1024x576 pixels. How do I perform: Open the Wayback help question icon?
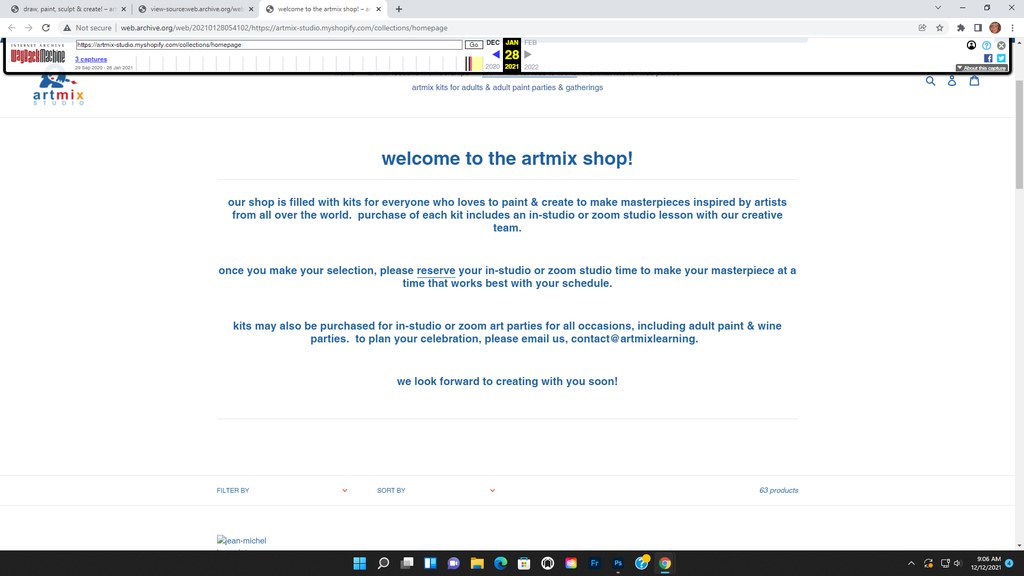click(986, 45)
